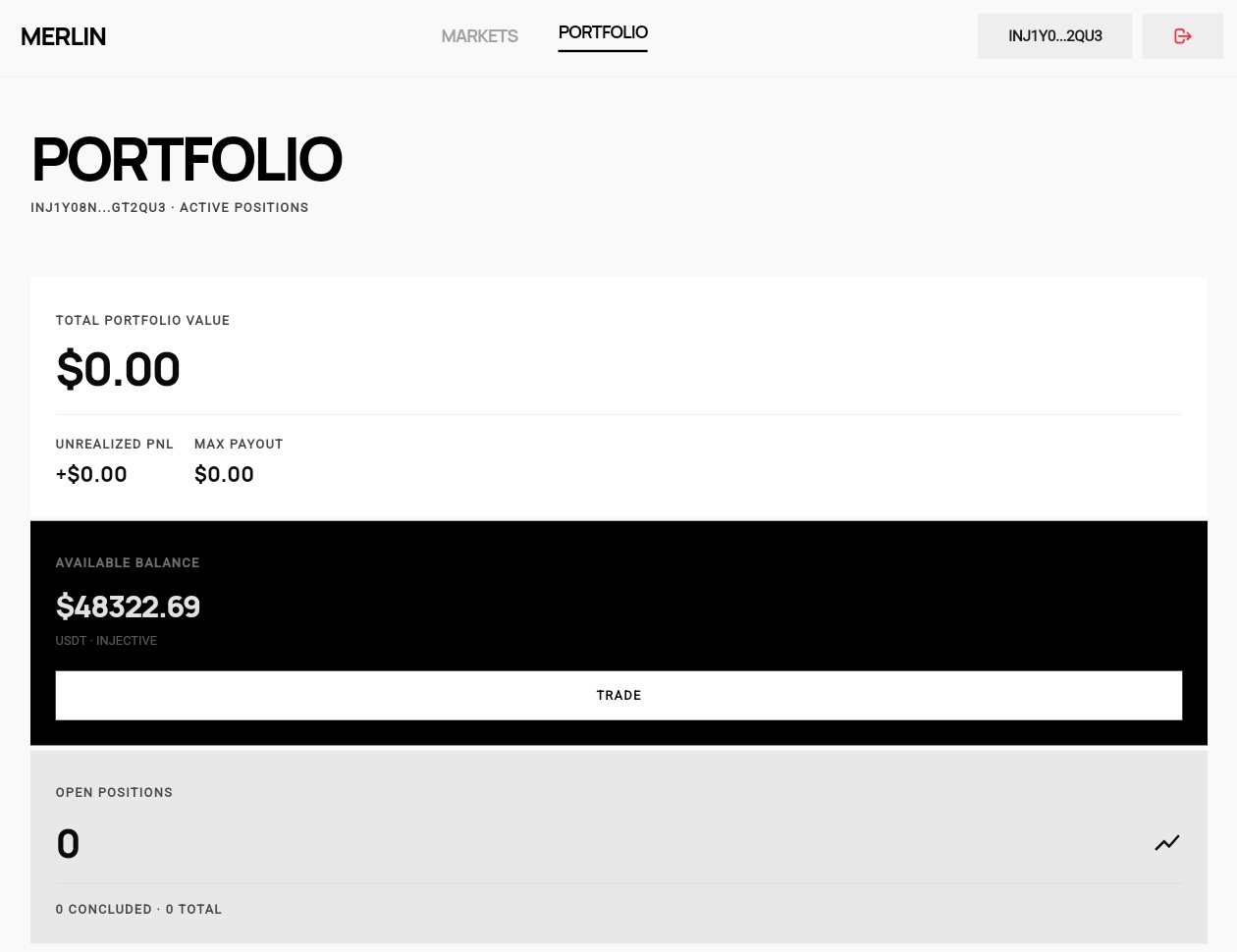The height and width of the screenshot is (952, 1237).
Task: Click the Total Portfolio Value label
Action: 142,321
